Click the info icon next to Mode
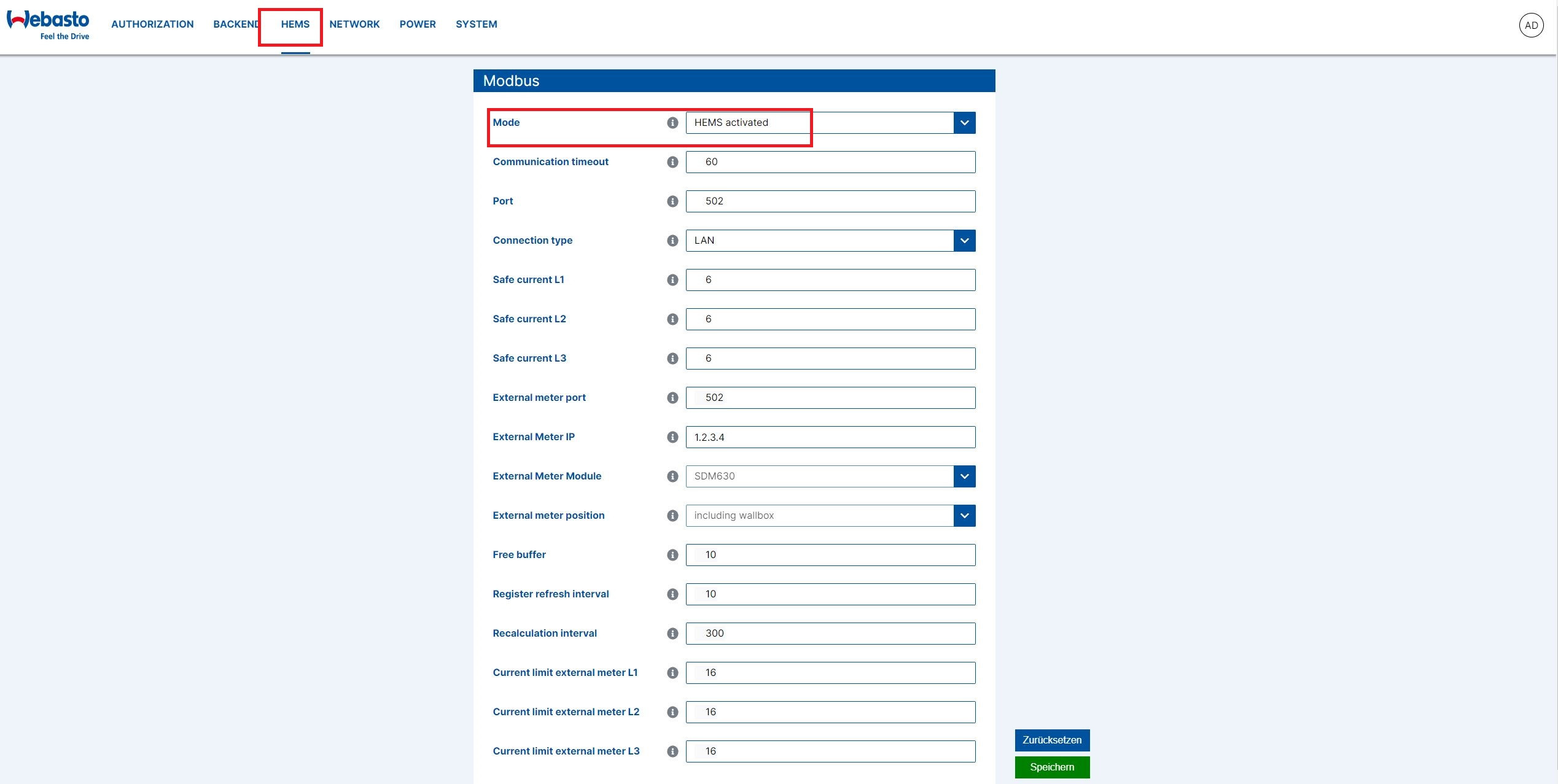Viewport: 1558px width, 784px height. point(672,123)
